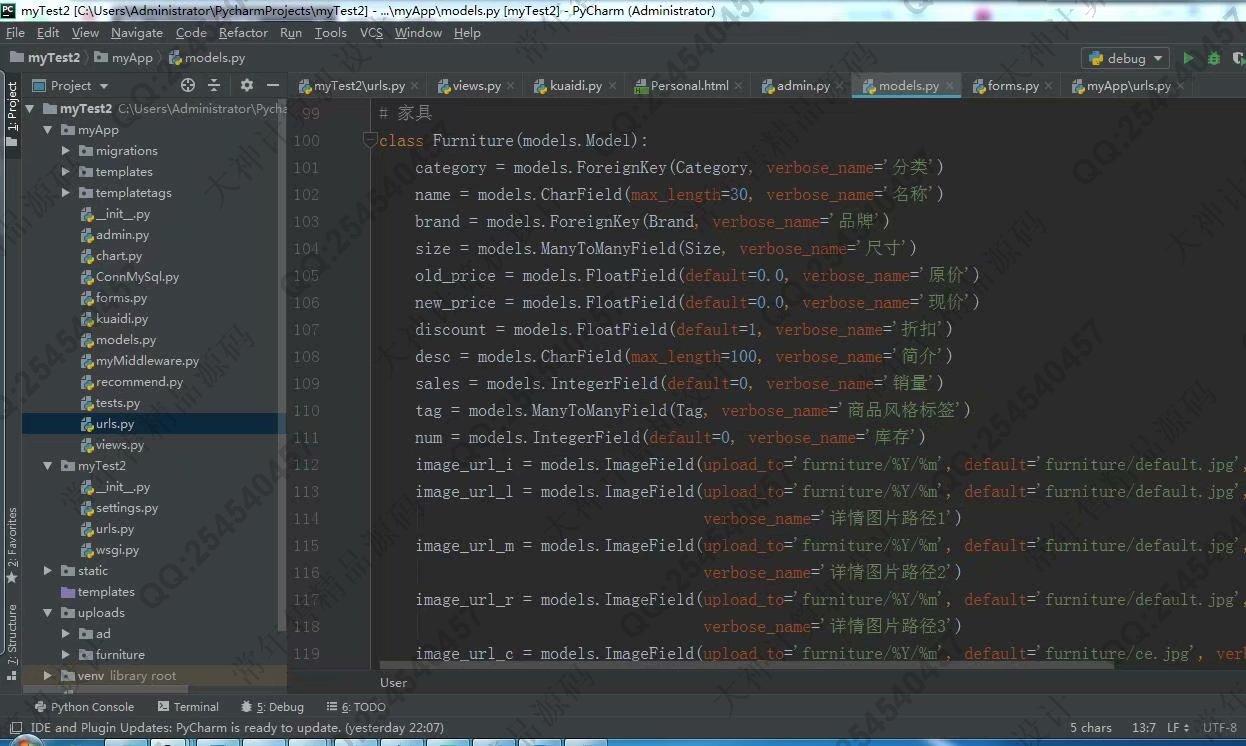Expand the furniture folder arrow under uploads

65,655
